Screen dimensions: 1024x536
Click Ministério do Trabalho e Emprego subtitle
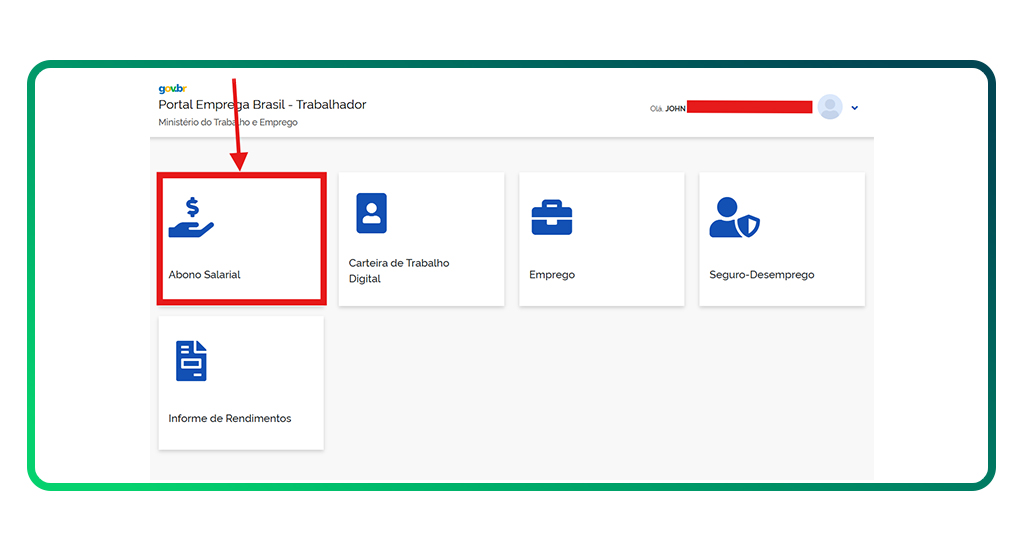pos(228,123)
